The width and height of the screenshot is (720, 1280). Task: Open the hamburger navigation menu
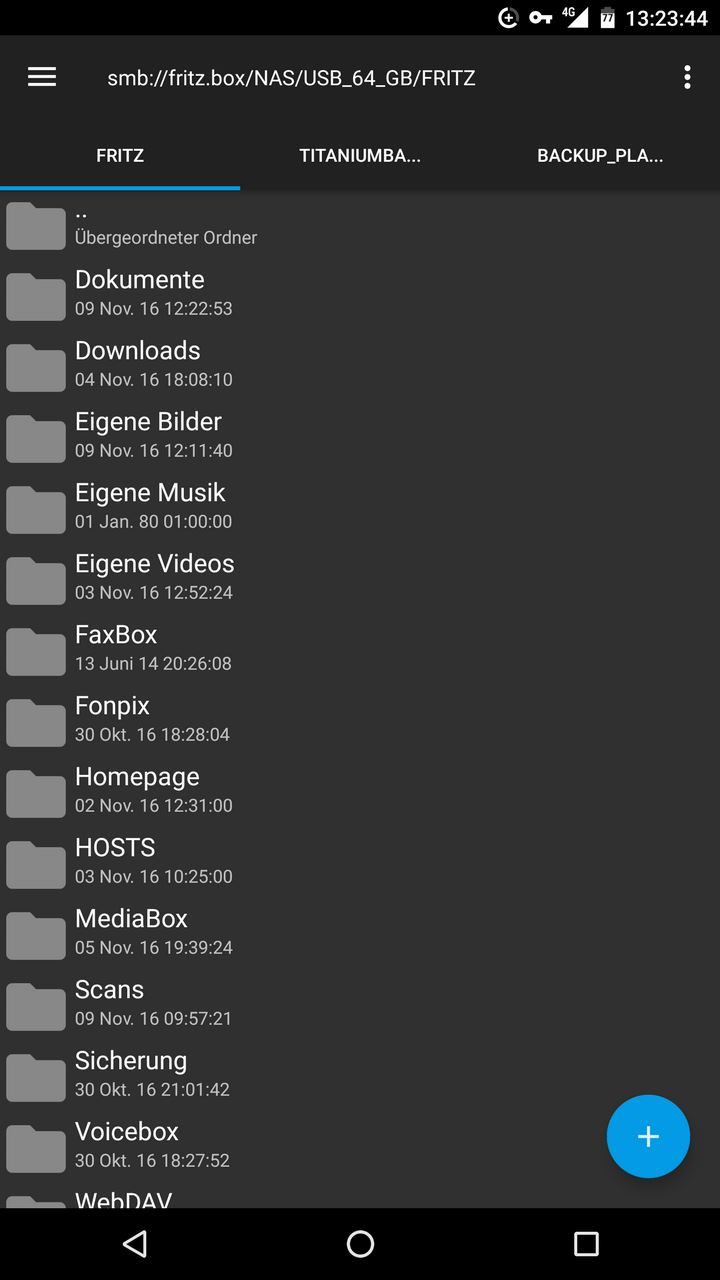coord(42,77)
